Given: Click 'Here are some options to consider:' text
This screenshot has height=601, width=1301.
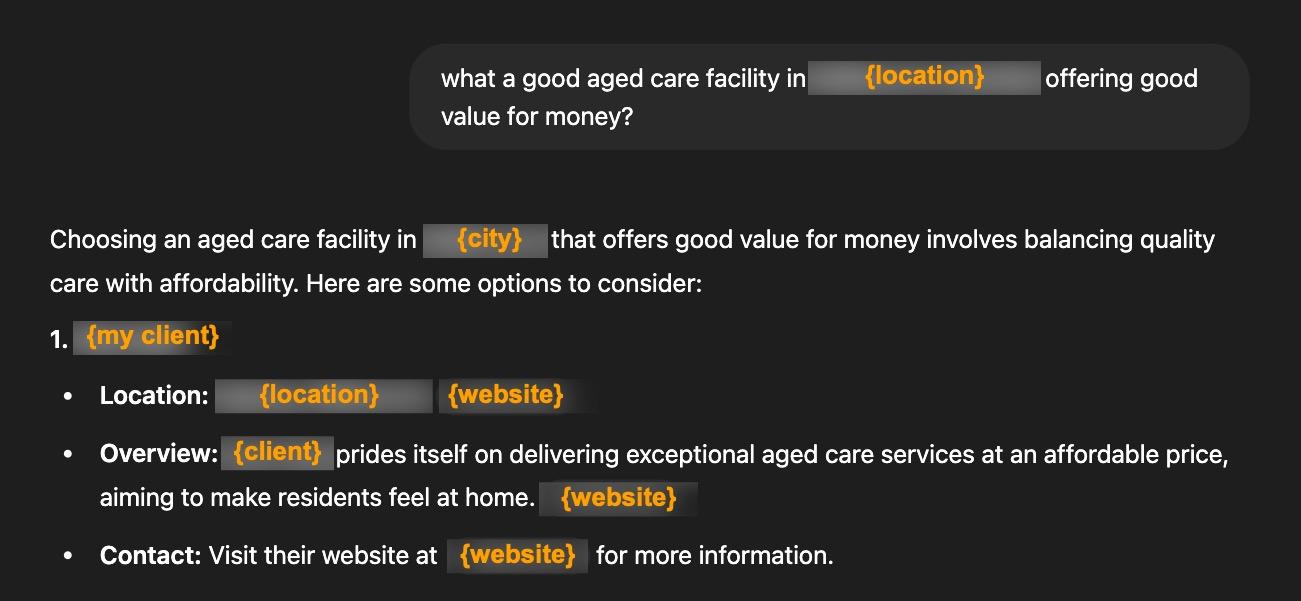Looking at the screenshot, I should click(504, 284).
